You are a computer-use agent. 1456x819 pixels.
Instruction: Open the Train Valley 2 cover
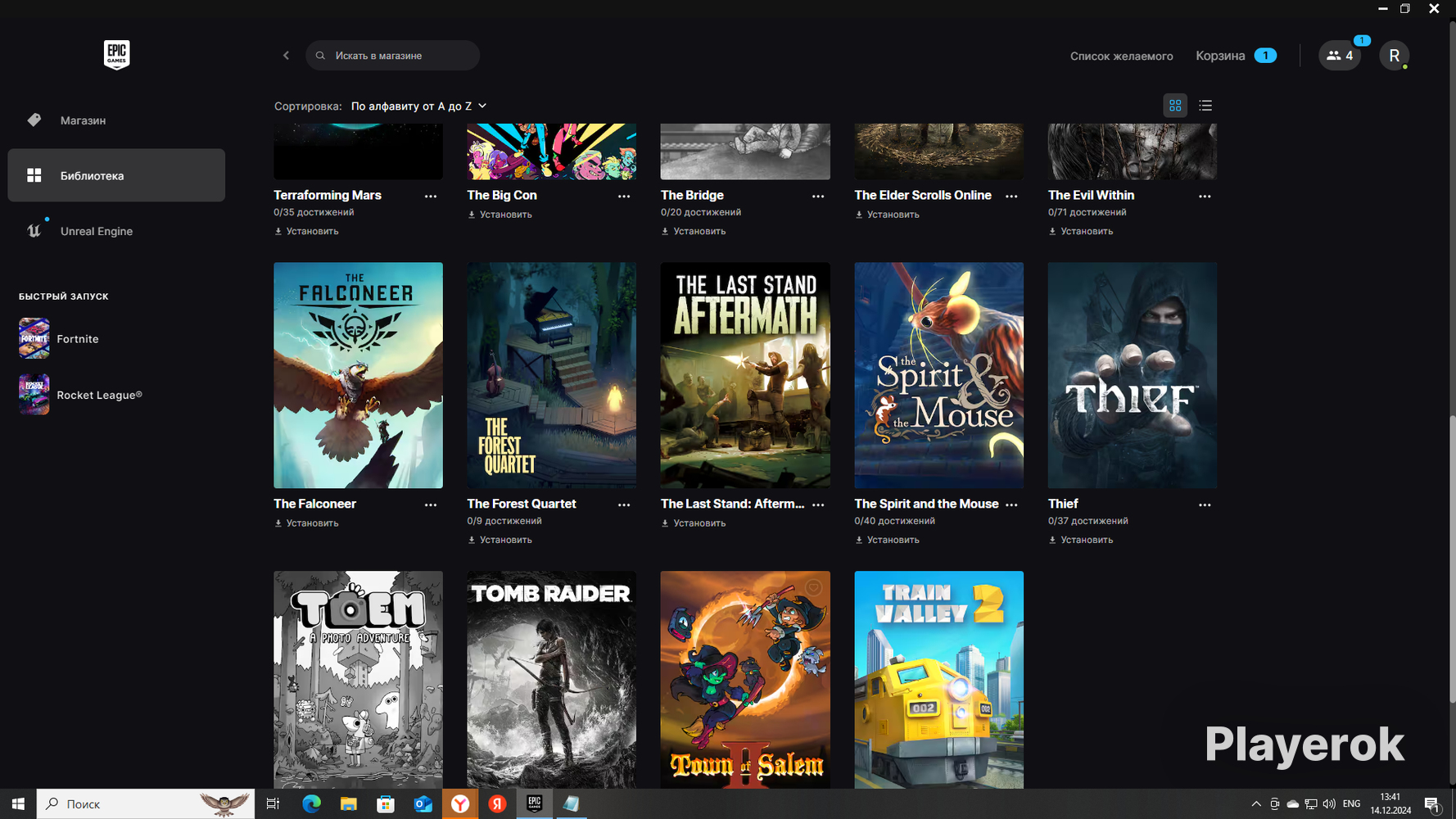tap(938, 680)
